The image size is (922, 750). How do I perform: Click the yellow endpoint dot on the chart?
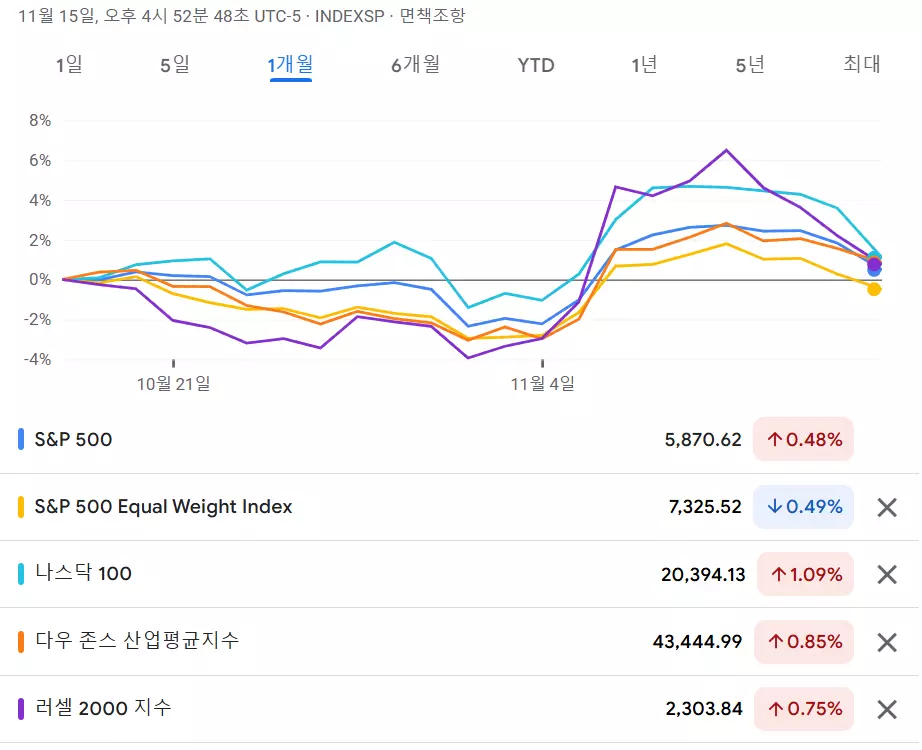[x=874, y=289]
